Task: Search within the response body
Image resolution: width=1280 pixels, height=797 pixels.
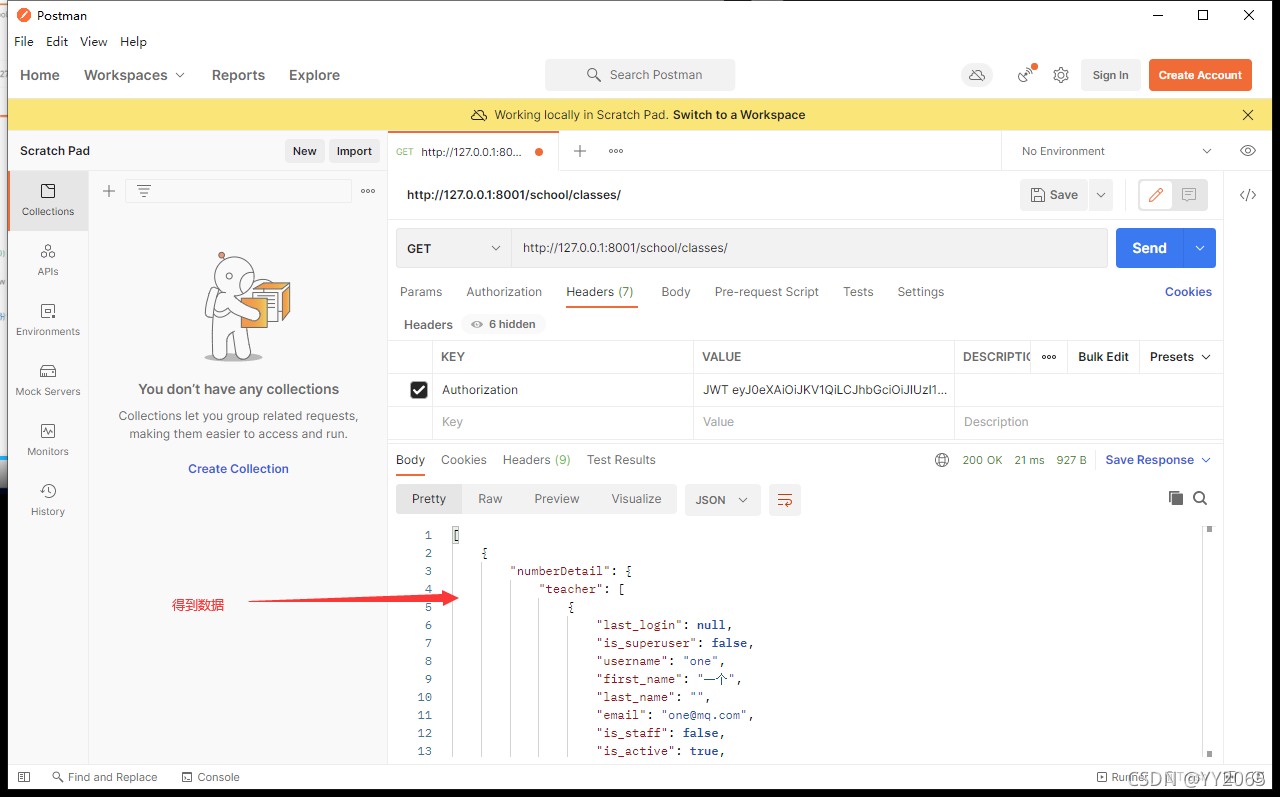Action: click(x=1200, y=498)
